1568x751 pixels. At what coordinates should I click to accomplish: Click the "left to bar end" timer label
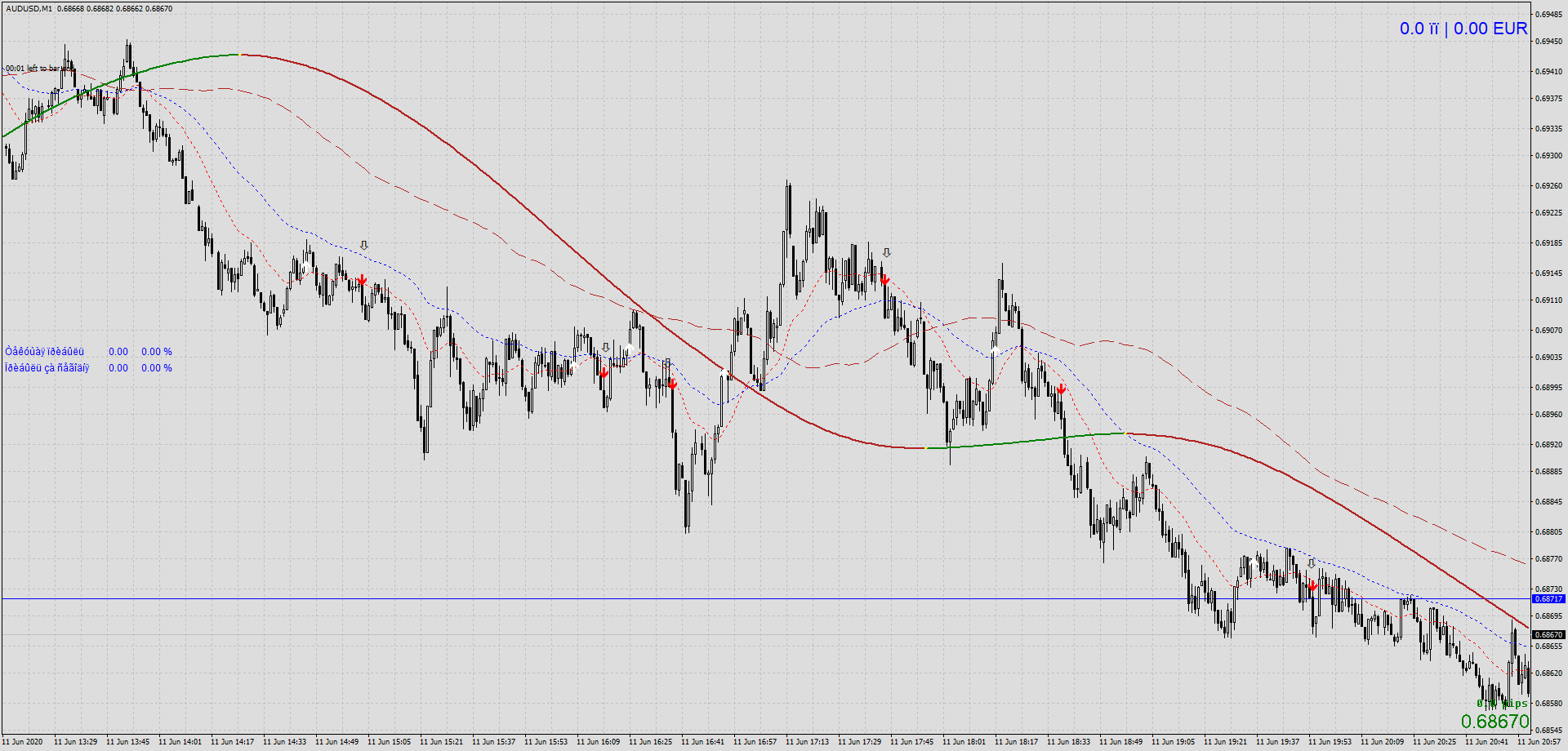point(39,69)
